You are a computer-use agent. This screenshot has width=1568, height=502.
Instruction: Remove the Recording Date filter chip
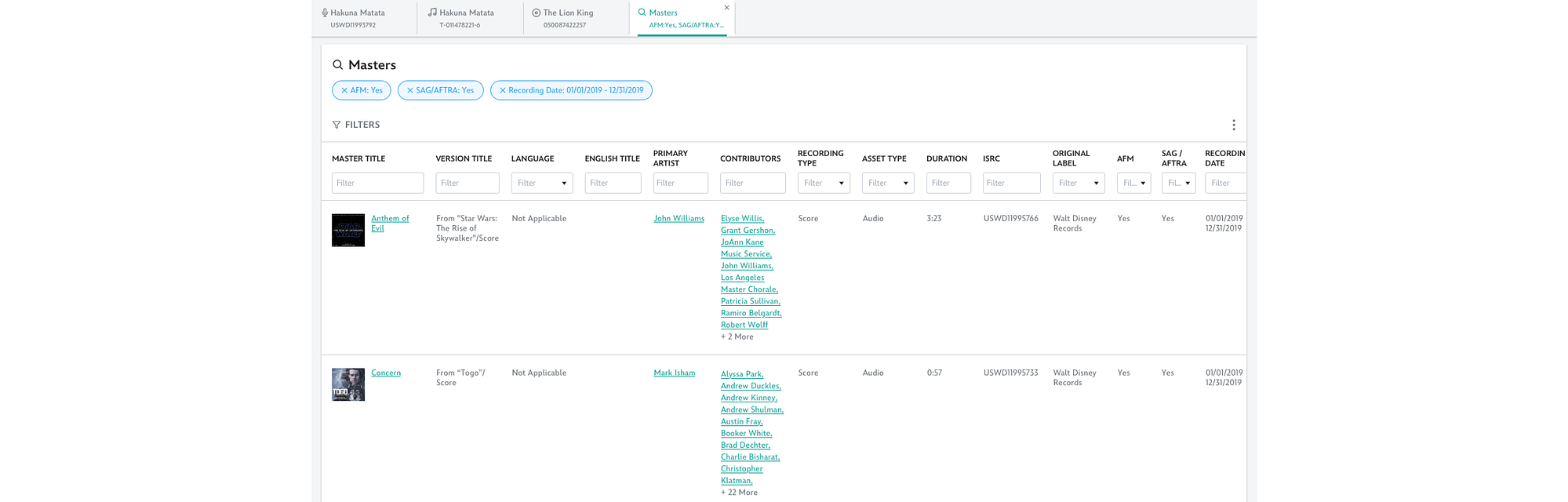pos(502,90)
